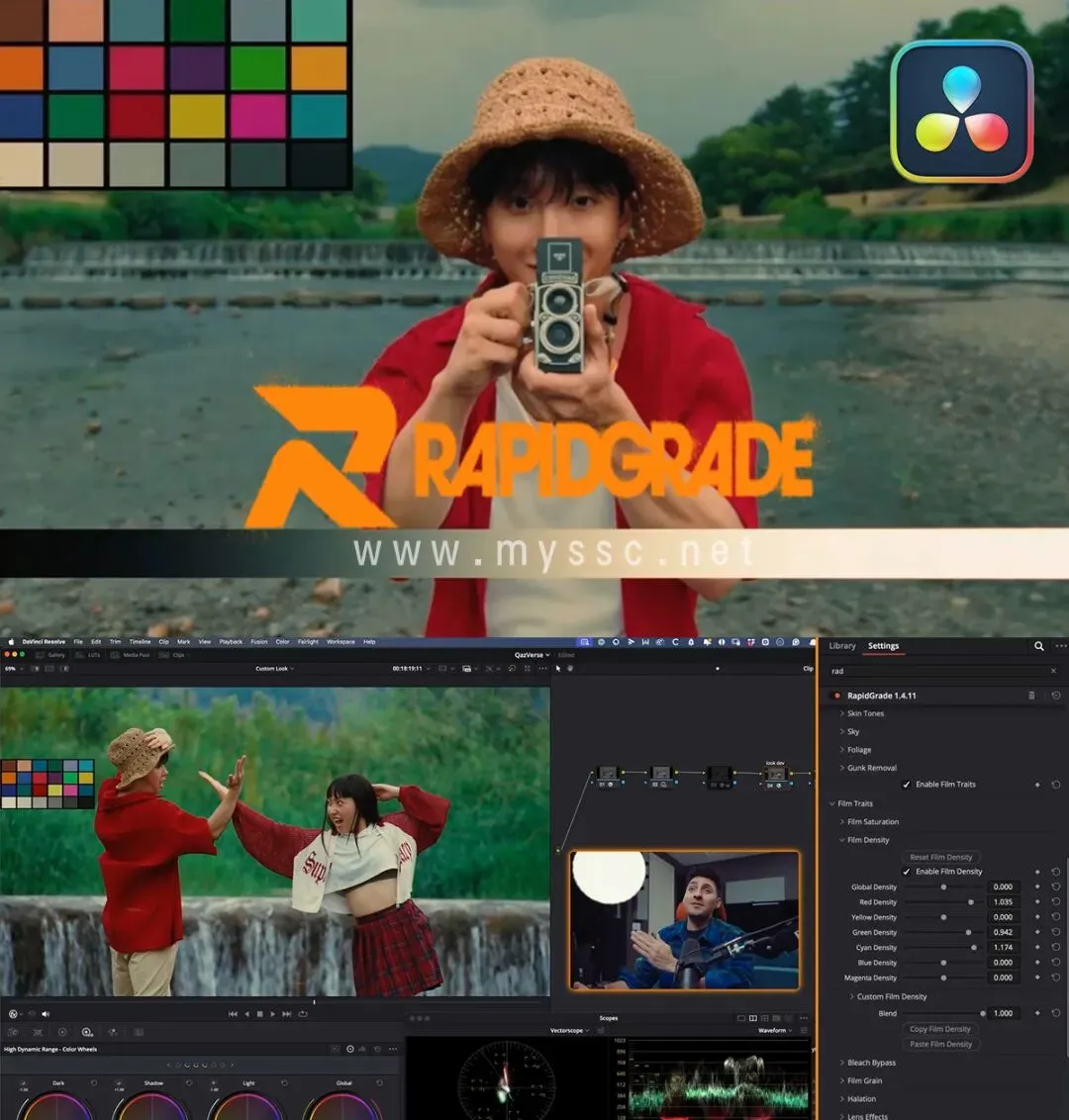Open QazVerse project name dropdown
The height and width of the screenshot is (1120, 1069).
[x=532, y=655]
